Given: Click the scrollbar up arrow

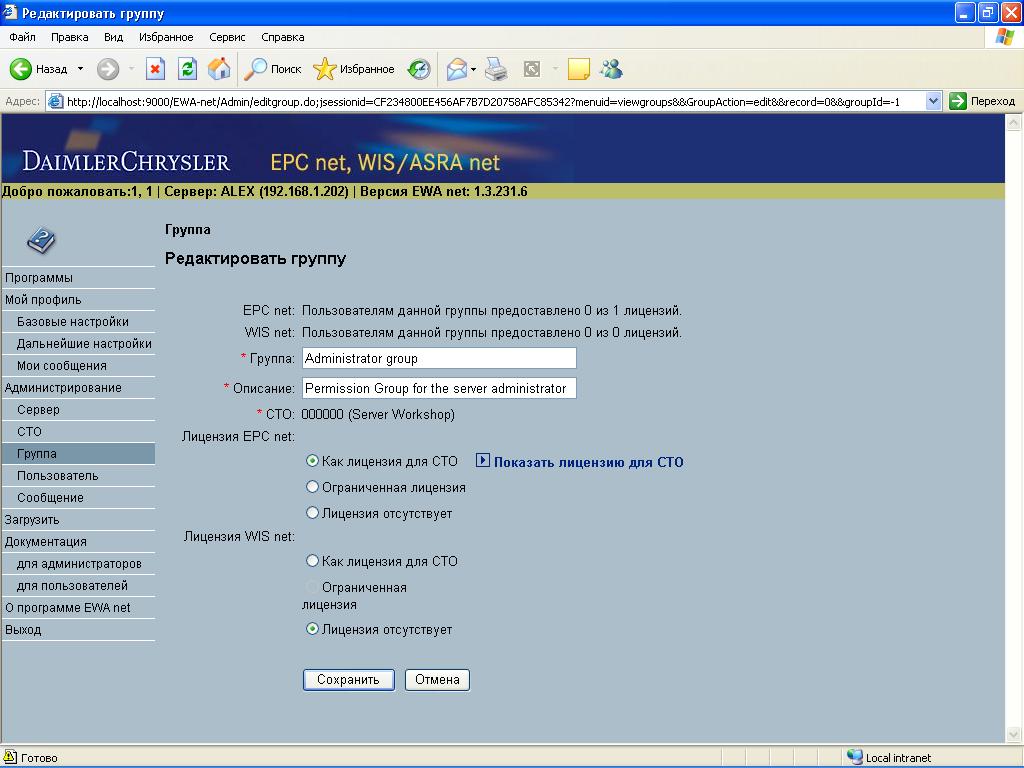Looking at the screenshot, I should (x=1014, y=122).
